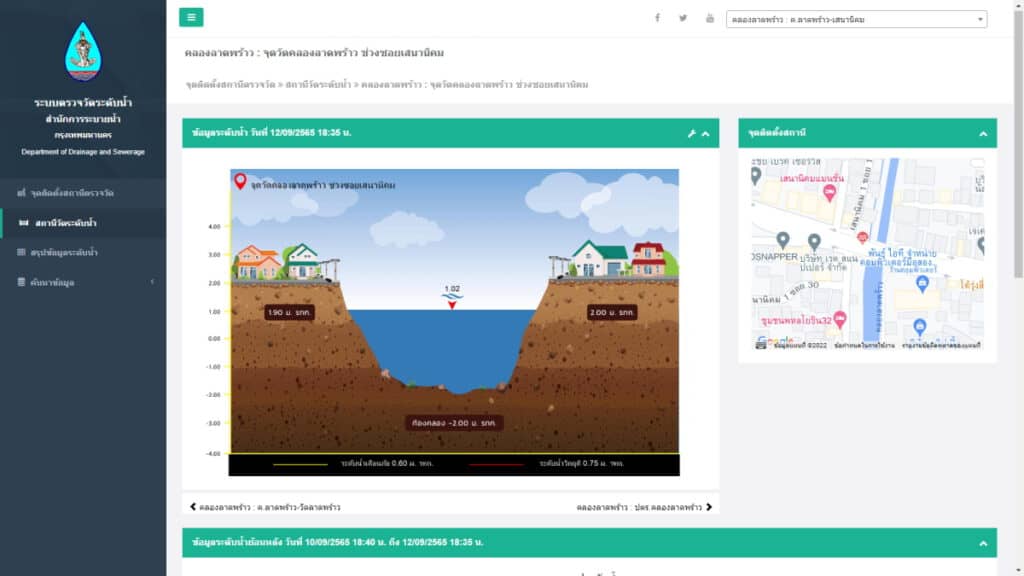The width and height of the screenshot is (1024, 576).
Task: Click the pink hotel marker เสนานิคมแมนชั่น on map
Action: tap(829, 193)
